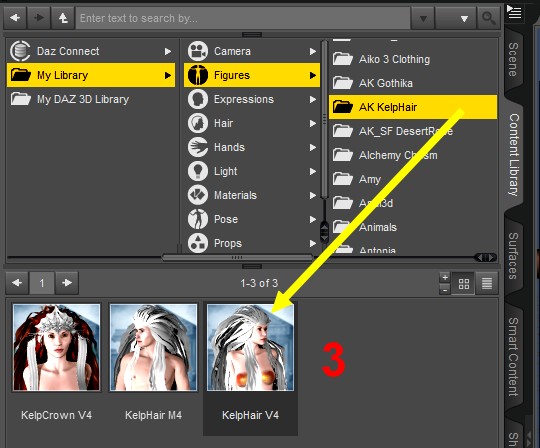Expand the Camera category arrow
540x448 pixels.
pos(313,51)
